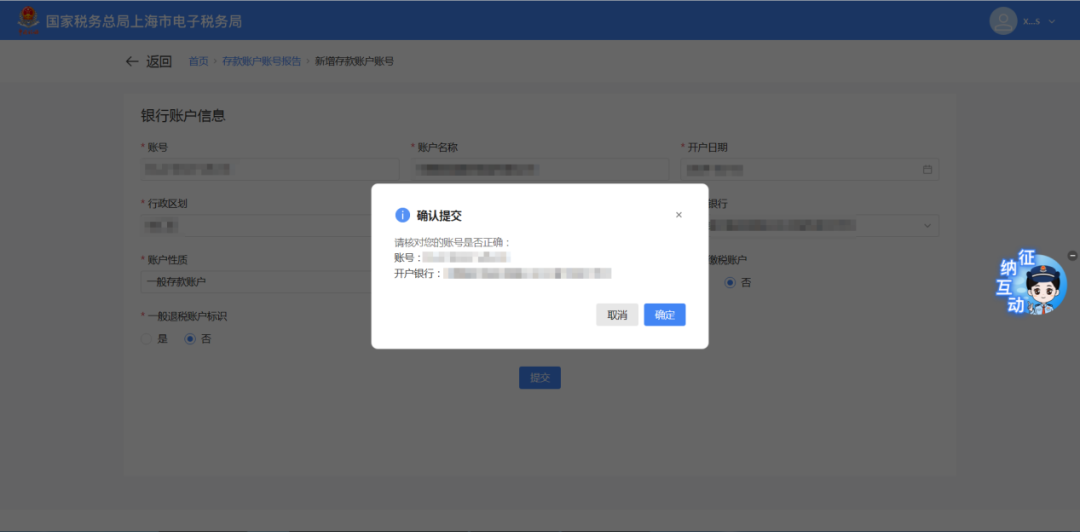This screenshot has height=532, width=1080.
Task: Click the 账户名称 input field
Action: pos(539,170)
